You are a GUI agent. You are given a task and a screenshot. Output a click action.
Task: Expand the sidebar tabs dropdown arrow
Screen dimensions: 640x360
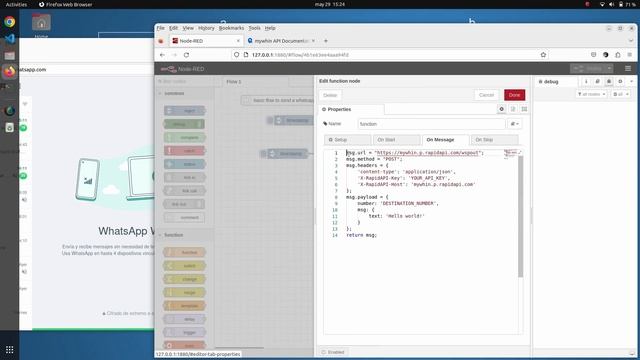[x=631, y=82]
